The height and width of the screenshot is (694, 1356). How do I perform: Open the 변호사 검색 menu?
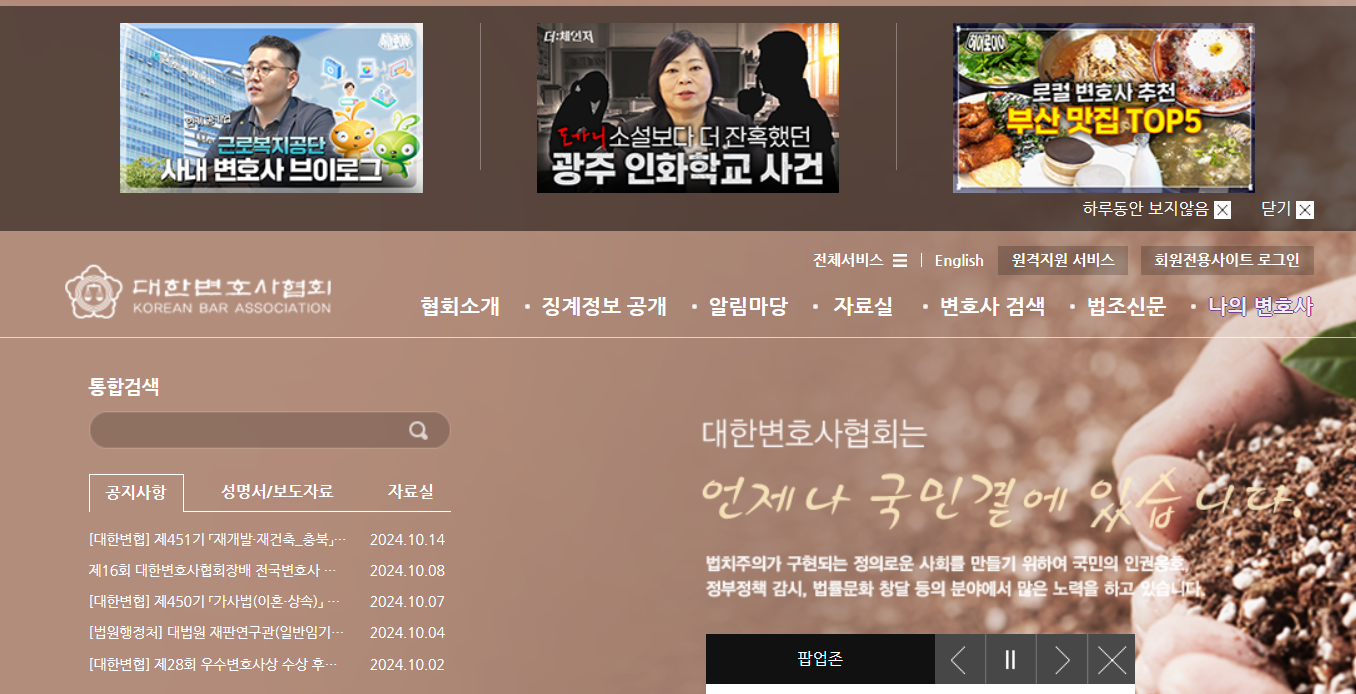coord(992,306)
